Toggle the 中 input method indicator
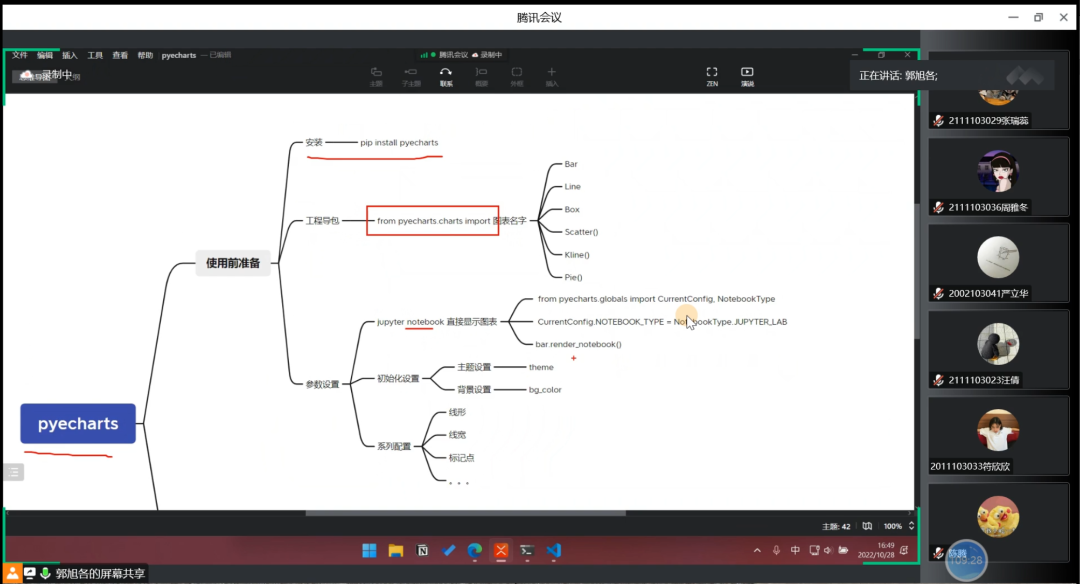1080x584 pixels. click(x=795, y=550)
